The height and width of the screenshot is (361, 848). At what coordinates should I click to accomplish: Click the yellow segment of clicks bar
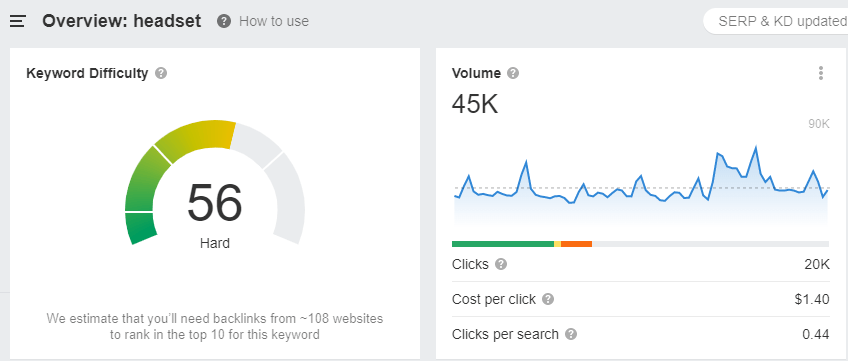point(558,244)
